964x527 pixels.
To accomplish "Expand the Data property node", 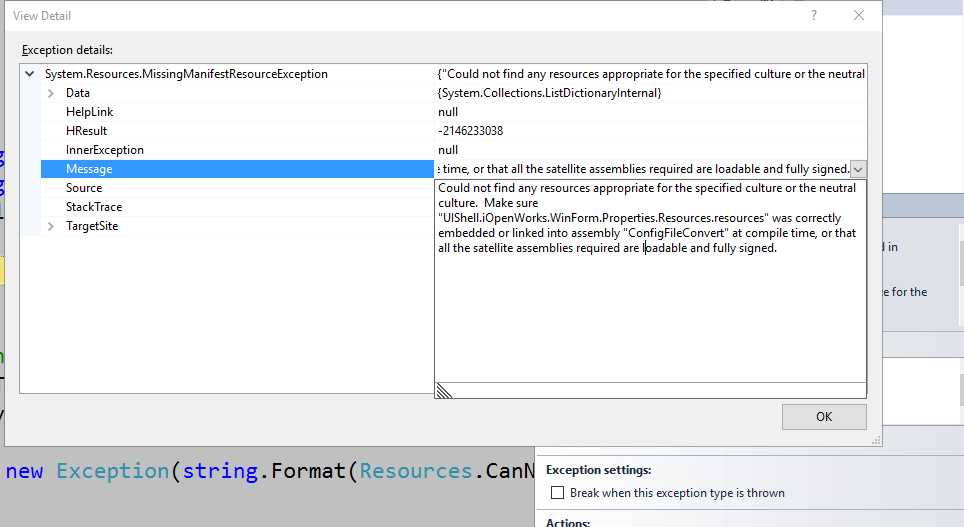I will [x=51, y=93].
